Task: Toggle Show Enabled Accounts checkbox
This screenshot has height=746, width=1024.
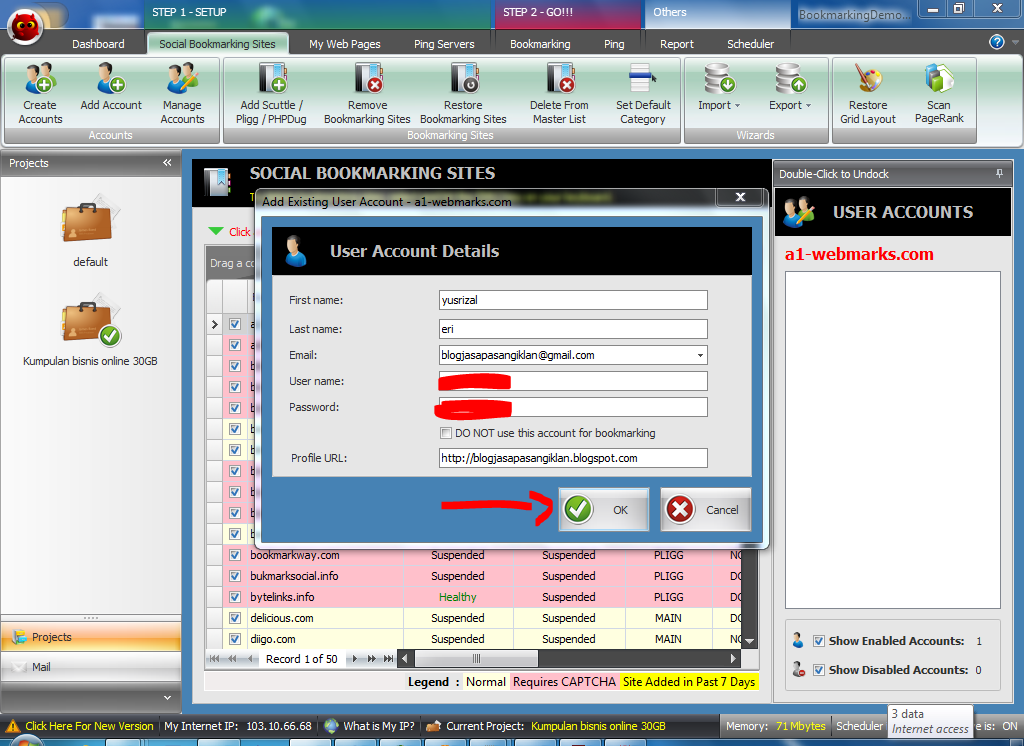Action: [819, 641]
